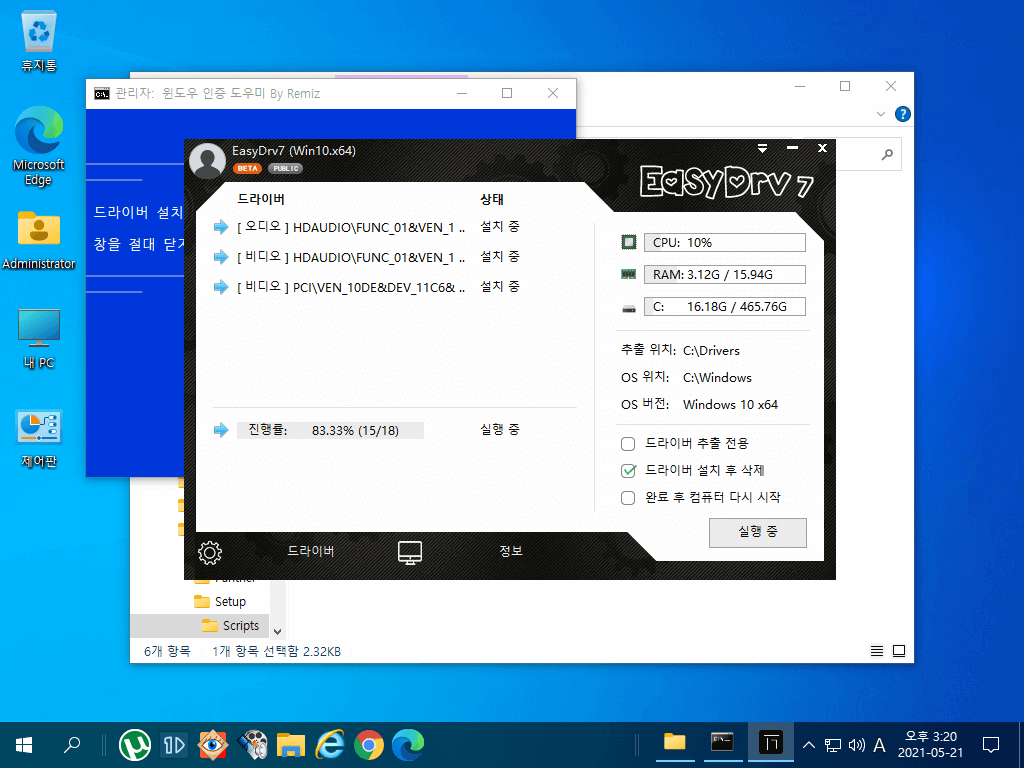Click the 진행률 progress bar
This screenshot has height=768, width=1024.
click(330, 430)
